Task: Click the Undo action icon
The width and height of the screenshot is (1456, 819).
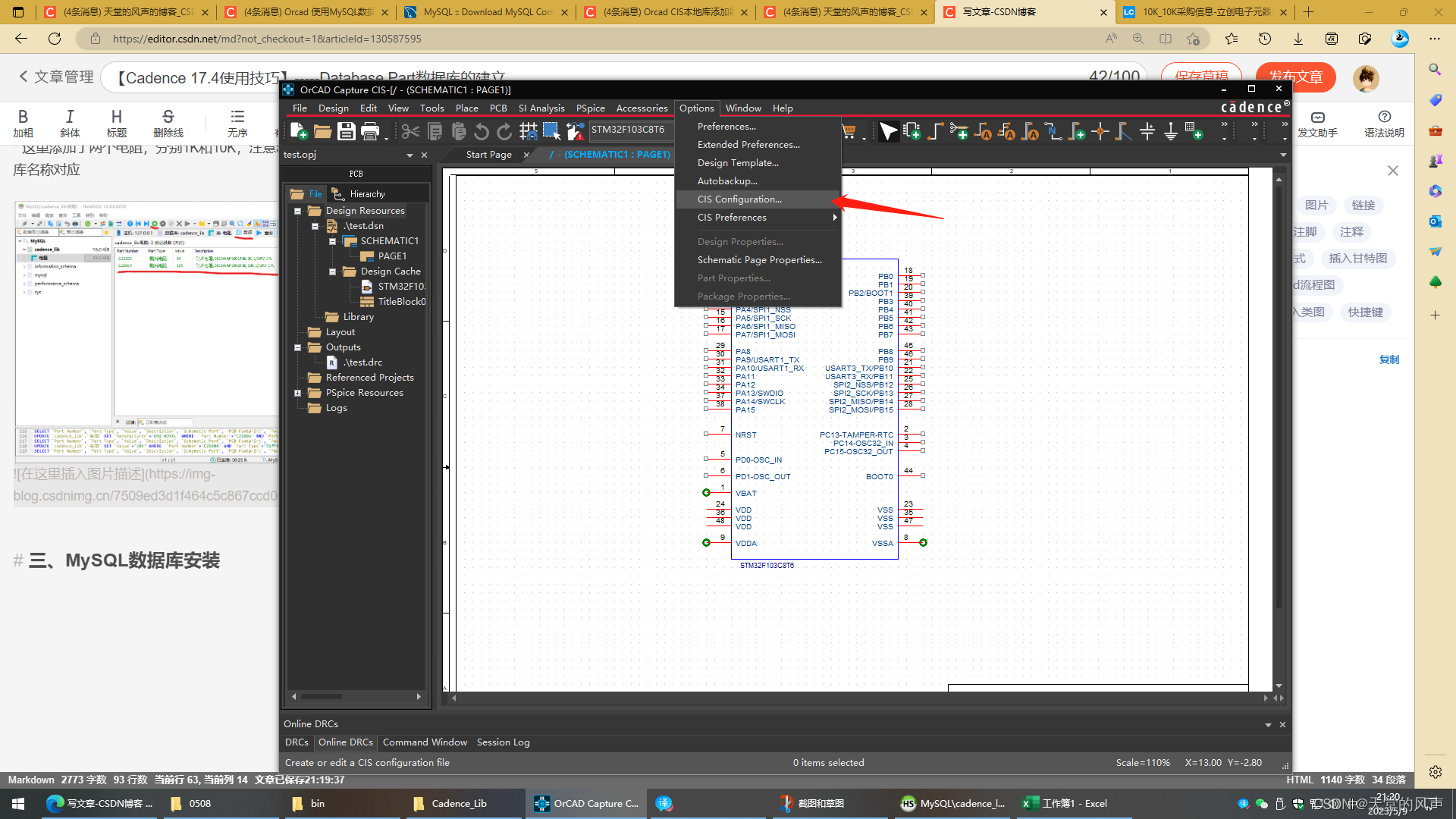Action: pyautogui.click(x=482, y=131)
